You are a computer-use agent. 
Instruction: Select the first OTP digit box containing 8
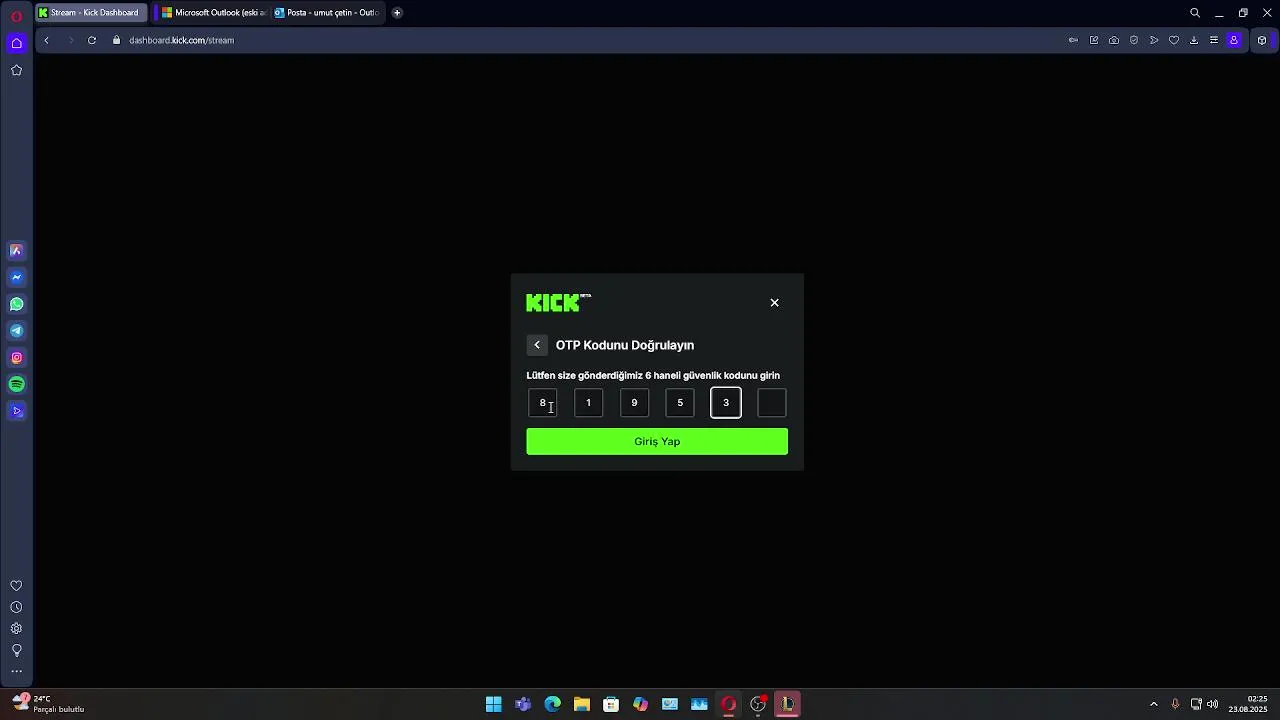(x=542, y=403)
